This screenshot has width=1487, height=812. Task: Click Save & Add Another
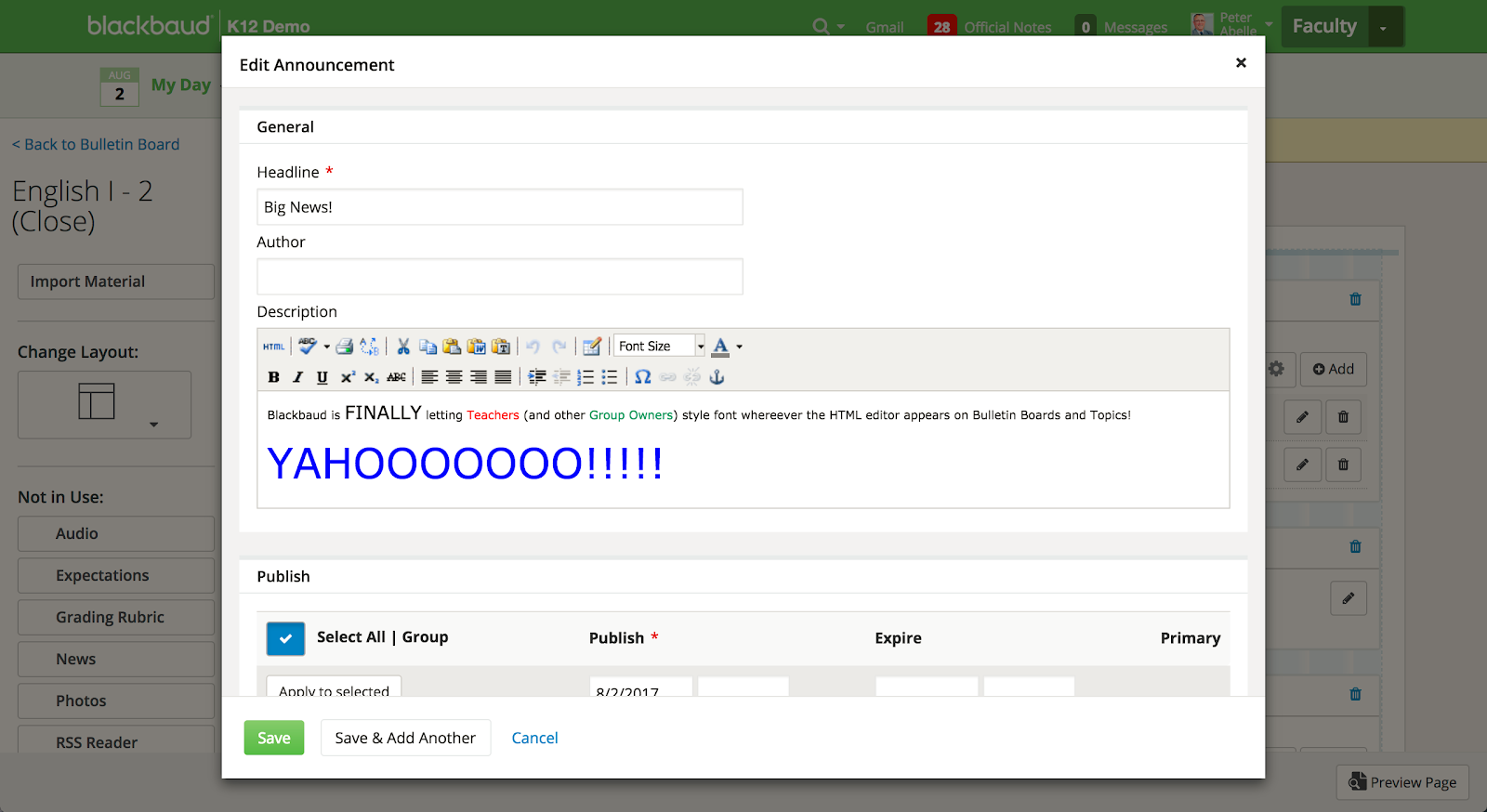pos(405,738)
